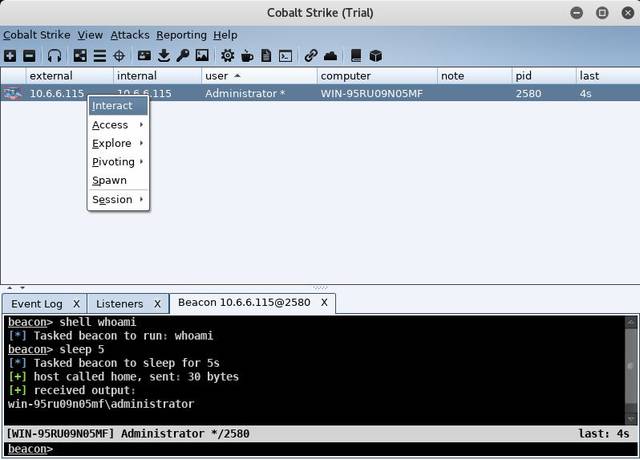This screenshot has height=460, width=640.
Task: Click the down arrow pane collapse handle
Action: pos(22,288)
